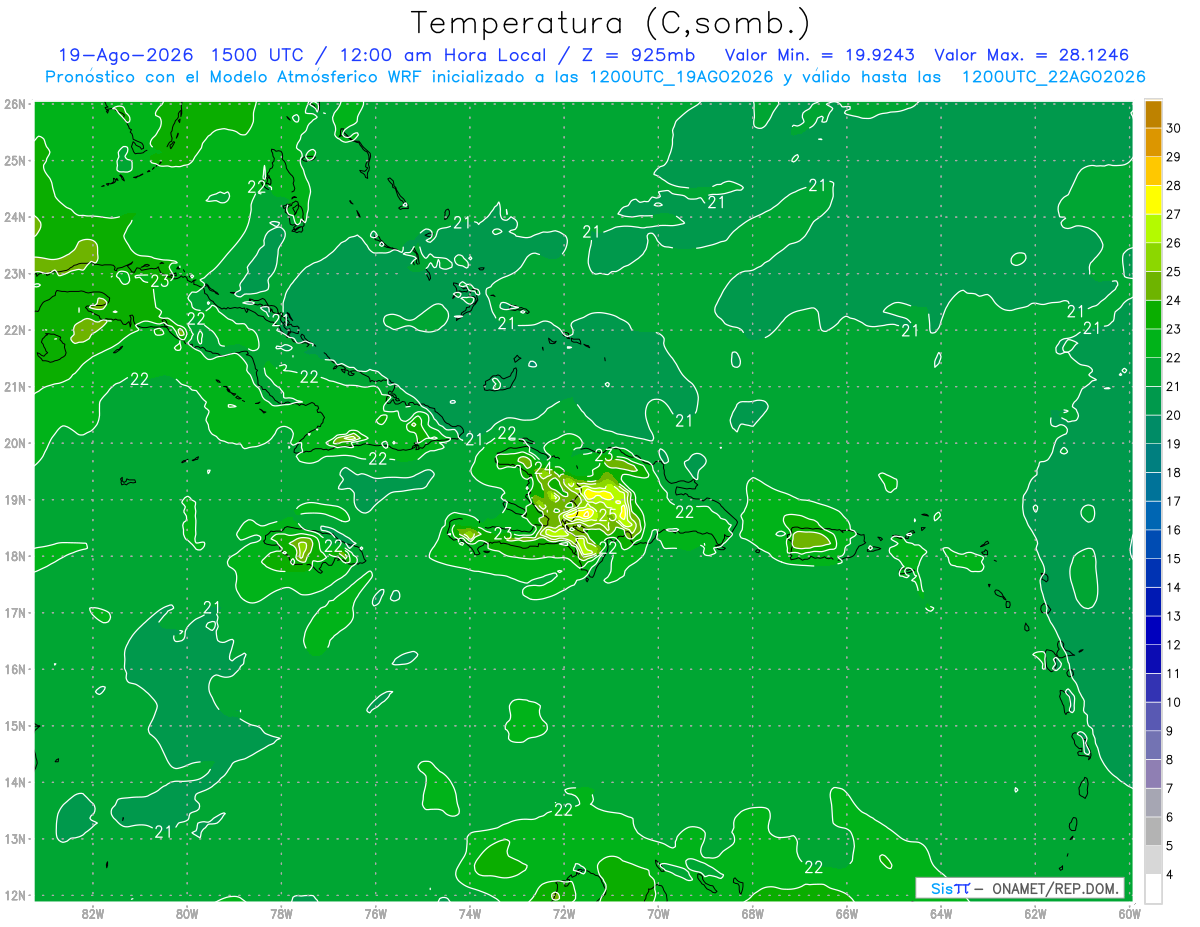Click the colorbar label "20"
Viewport: 1200px width, 927px height.
(1173, 415)
